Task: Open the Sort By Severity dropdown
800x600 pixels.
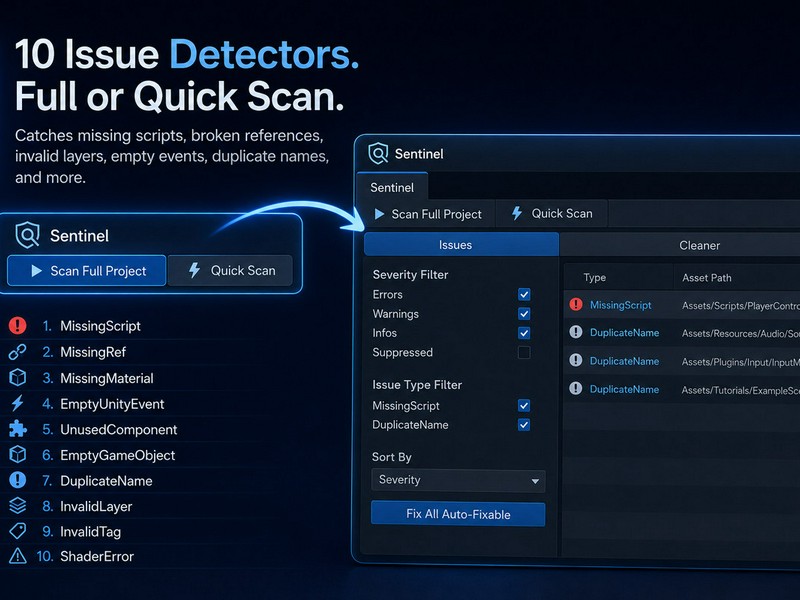Action: pyautogui.click(x=458, y=481)
